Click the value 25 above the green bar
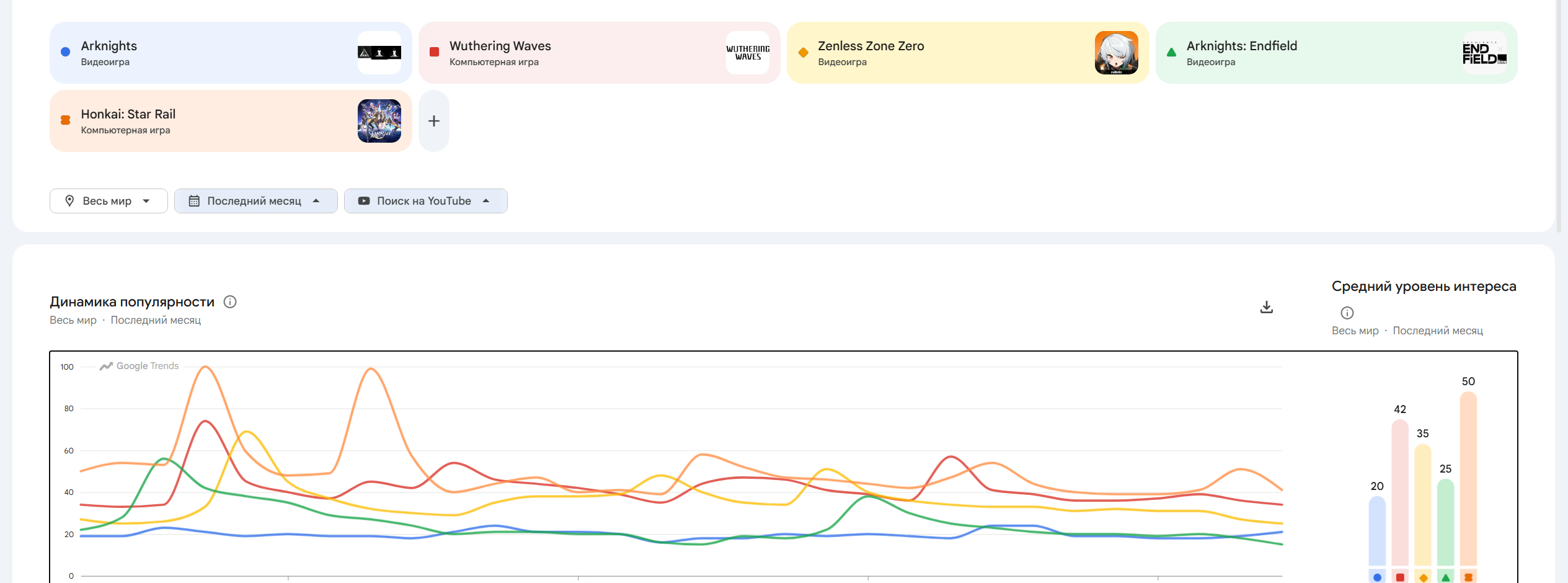The image size is (1568, 583). click(1446, 469)
